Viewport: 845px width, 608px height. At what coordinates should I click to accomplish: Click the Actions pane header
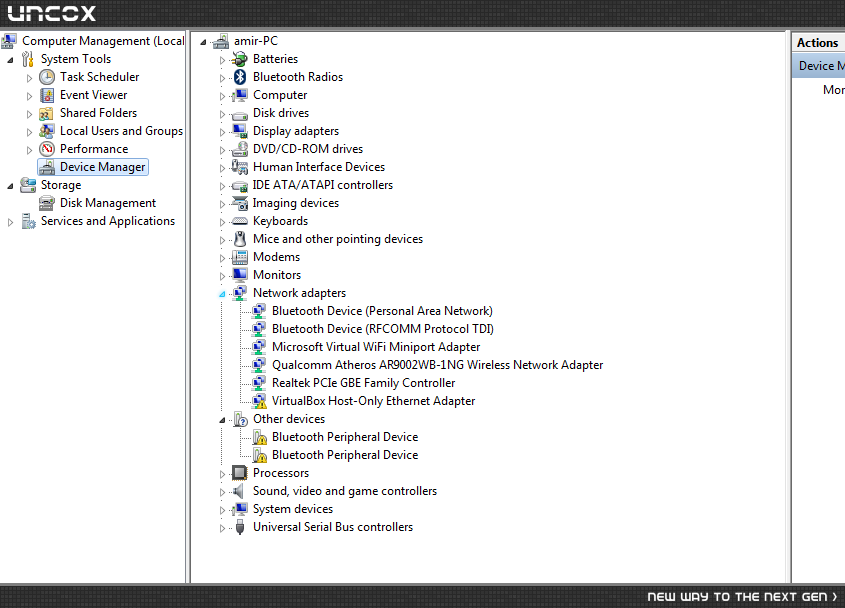pos(818,43)
